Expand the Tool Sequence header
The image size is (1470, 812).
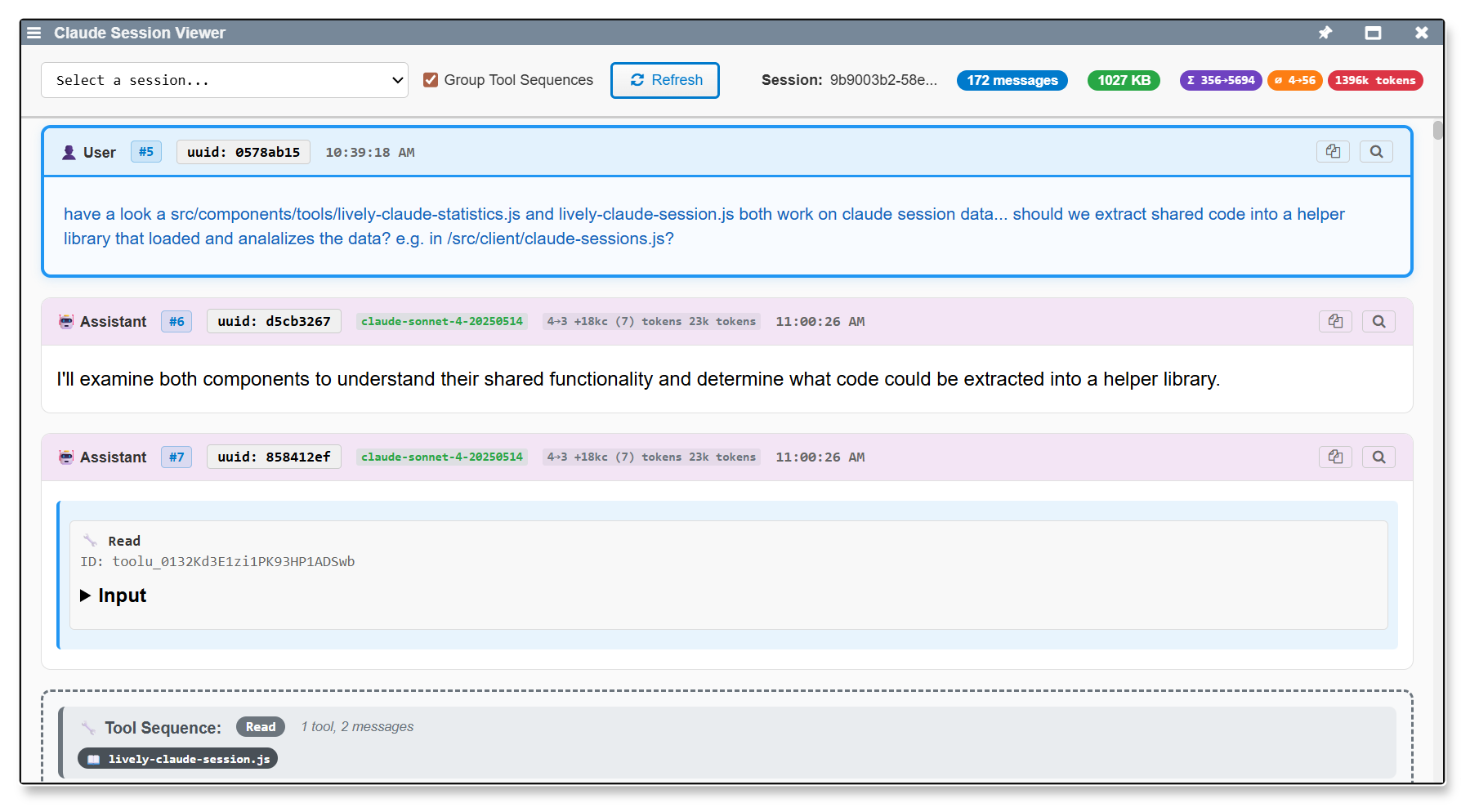click(x=163, y=728)
